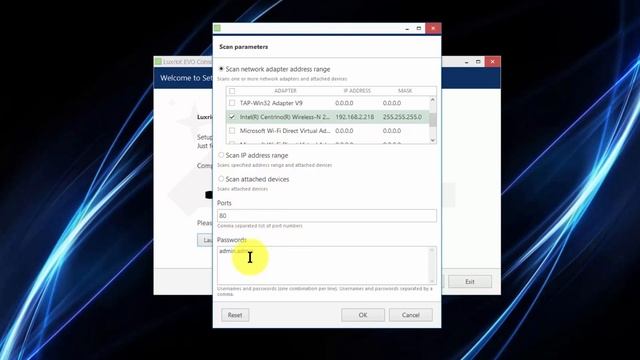Click the IP ADDRESS column header

(357, 91)
